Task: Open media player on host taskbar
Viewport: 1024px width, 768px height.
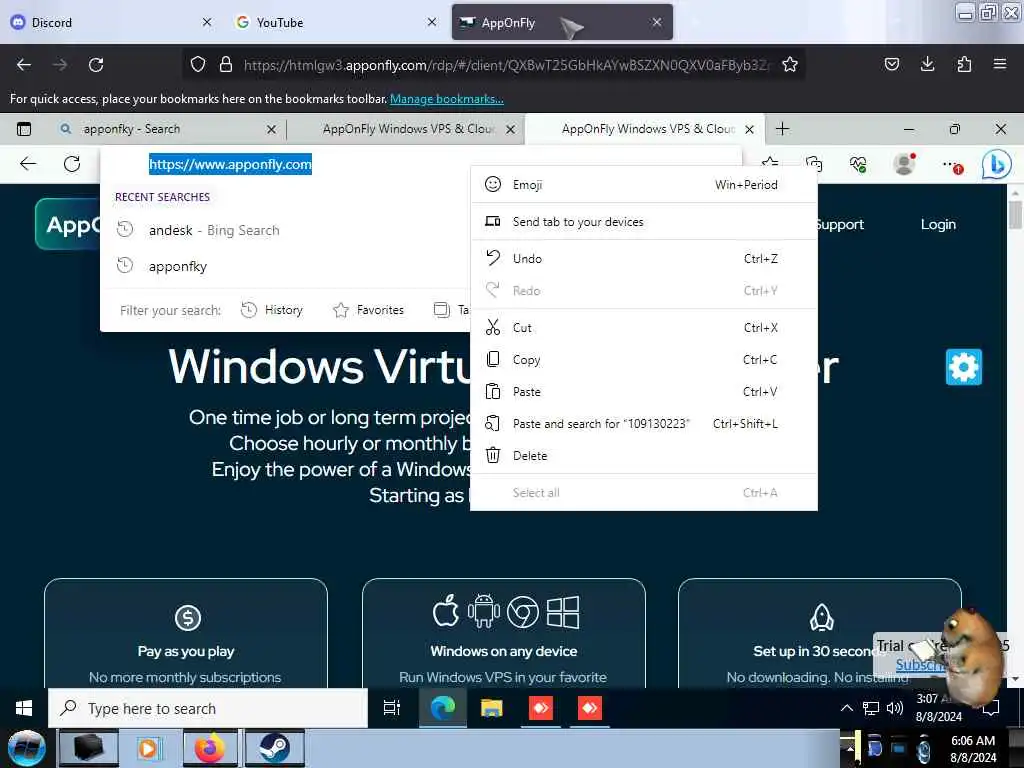Action: click(149, 748)
